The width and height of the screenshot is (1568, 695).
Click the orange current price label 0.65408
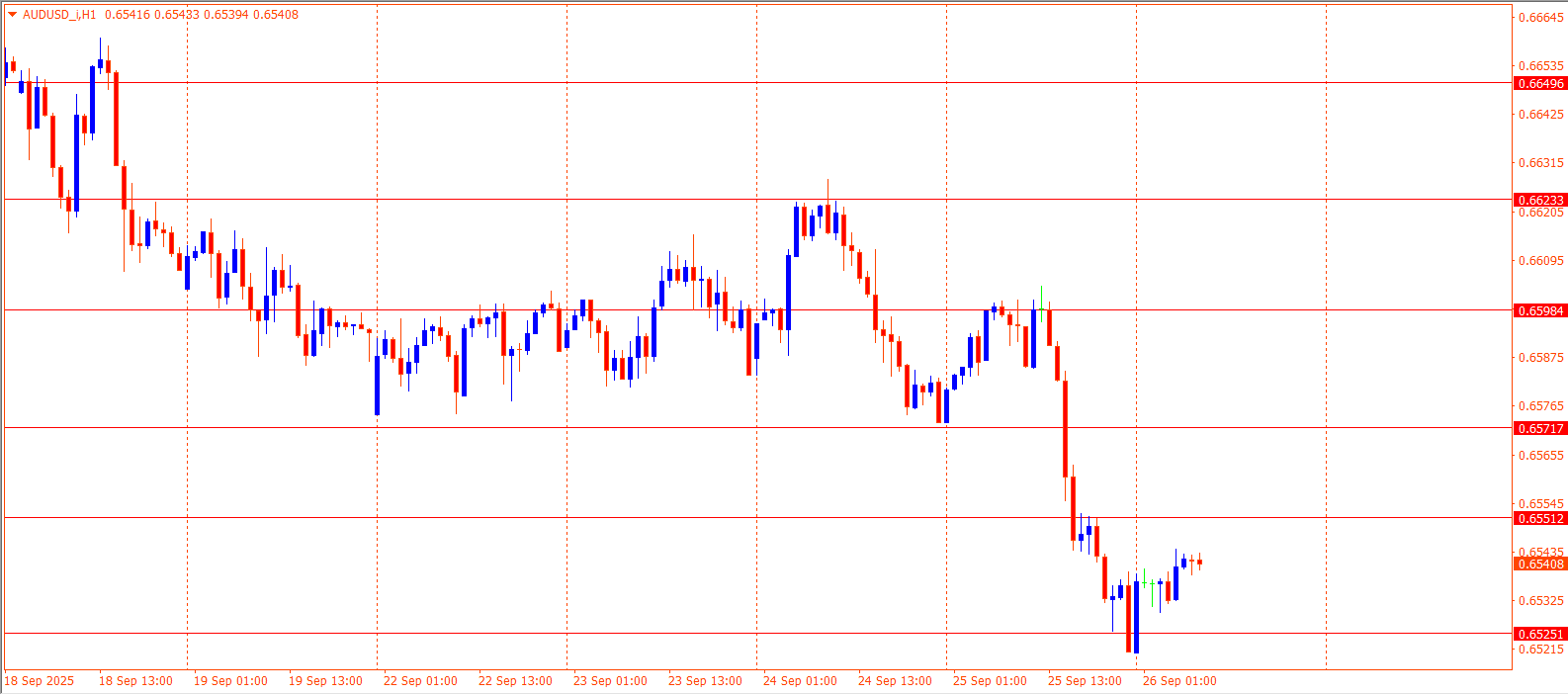[x=1540, y=565]
